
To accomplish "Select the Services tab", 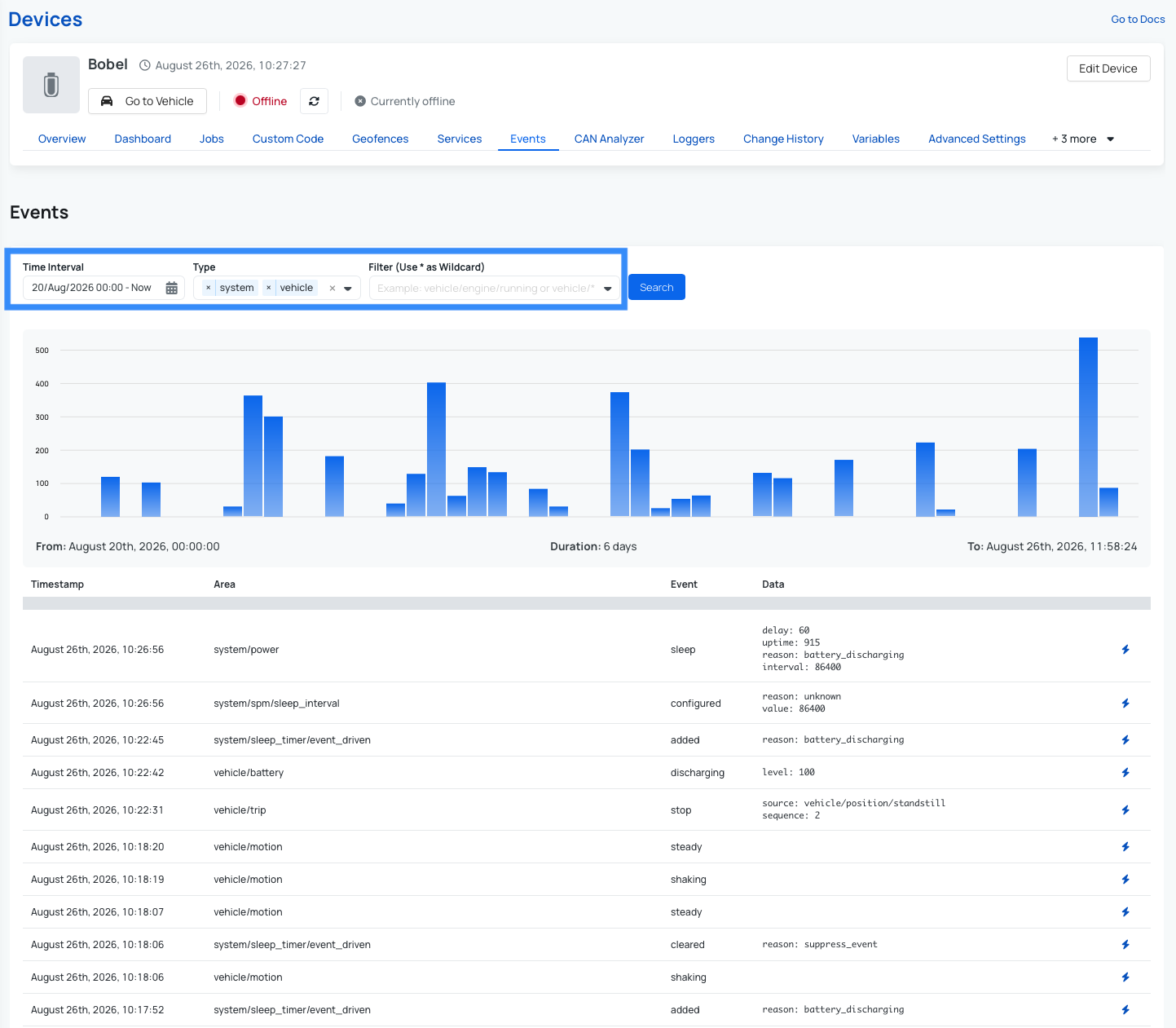I will click(x=460, y=139).
